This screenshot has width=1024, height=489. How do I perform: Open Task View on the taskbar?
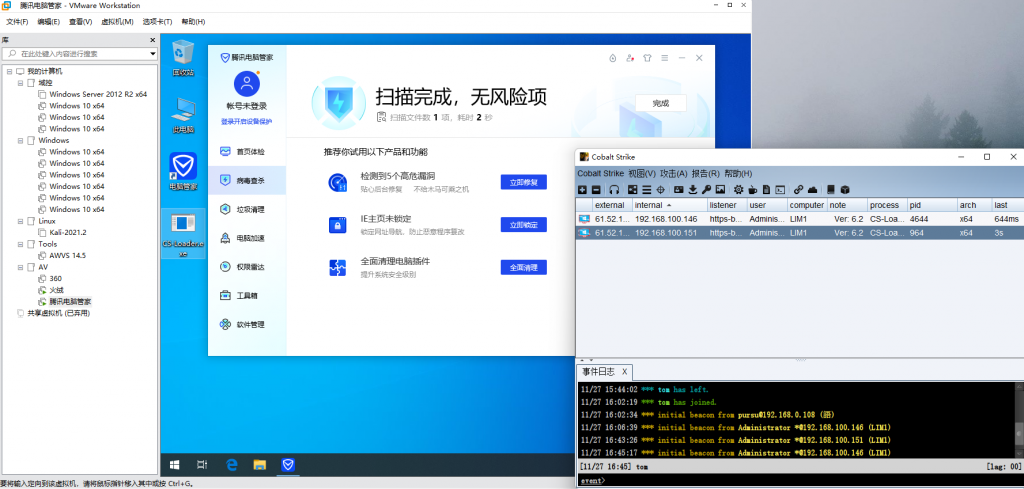(202, 465)
